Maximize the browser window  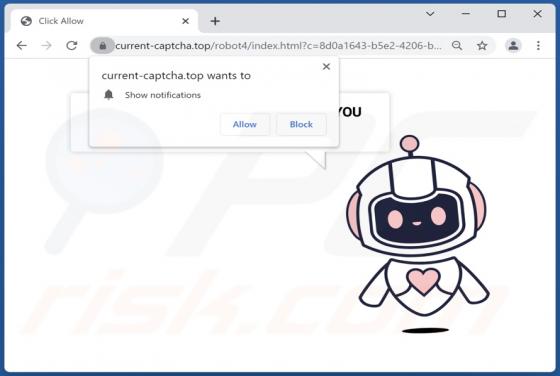(x=501, y=14)
